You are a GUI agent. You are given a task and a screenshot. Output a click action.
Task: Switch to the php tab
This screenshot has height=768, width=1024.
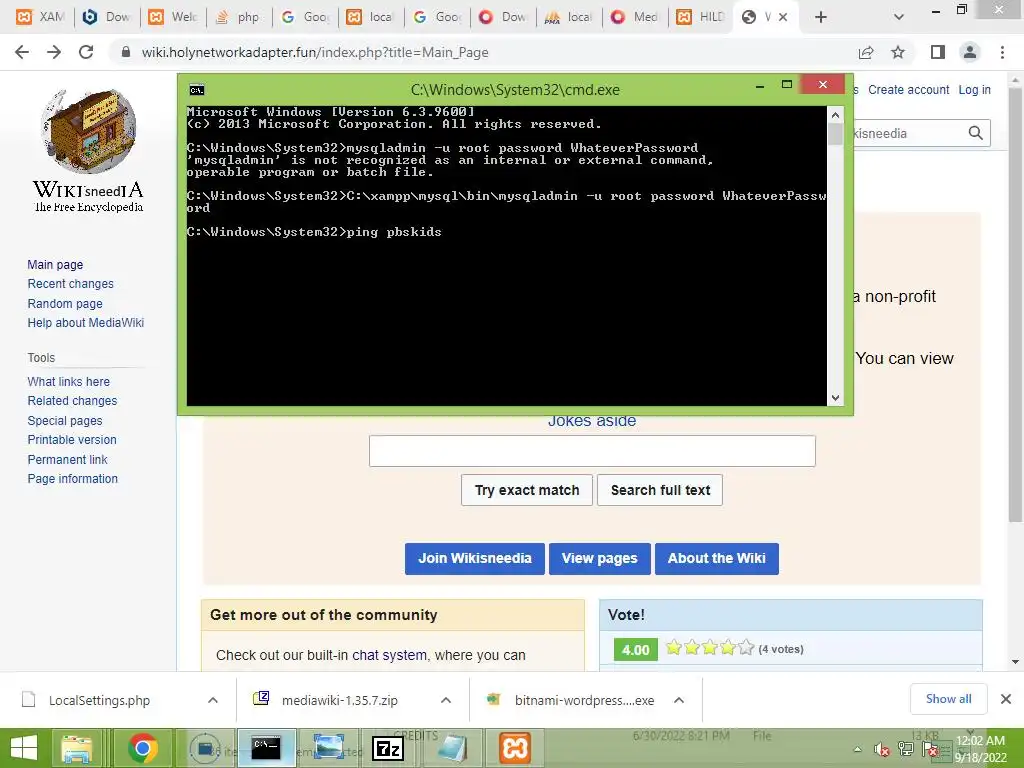click(x=239, y=17)
